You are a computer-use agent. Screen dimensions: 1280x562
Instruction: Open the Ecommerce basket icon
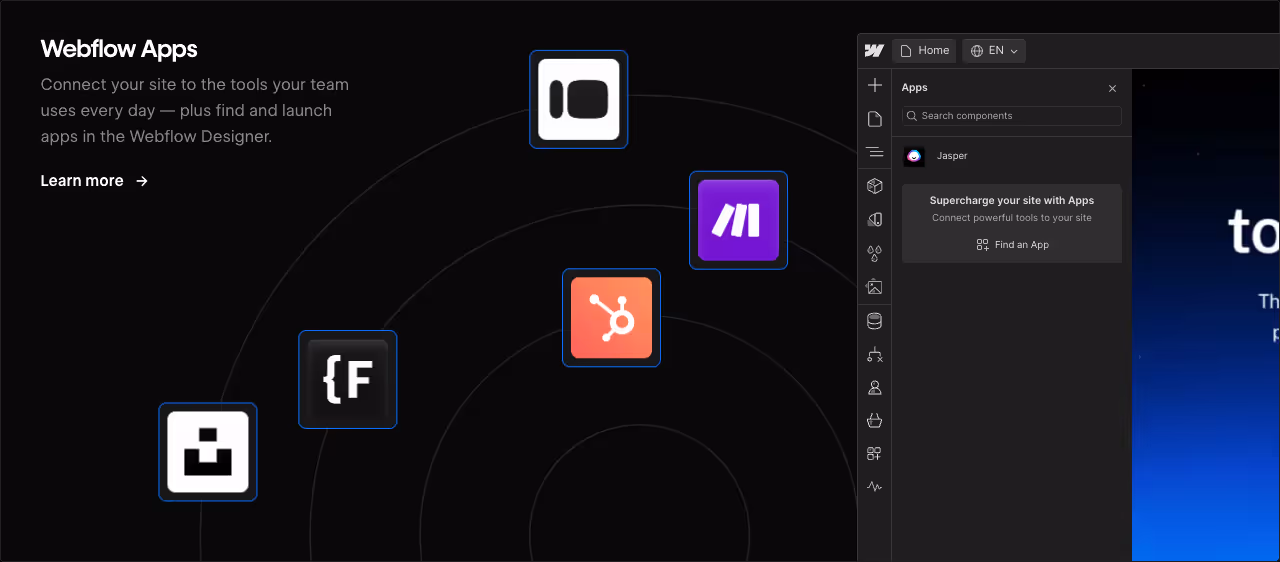point(875,420)
